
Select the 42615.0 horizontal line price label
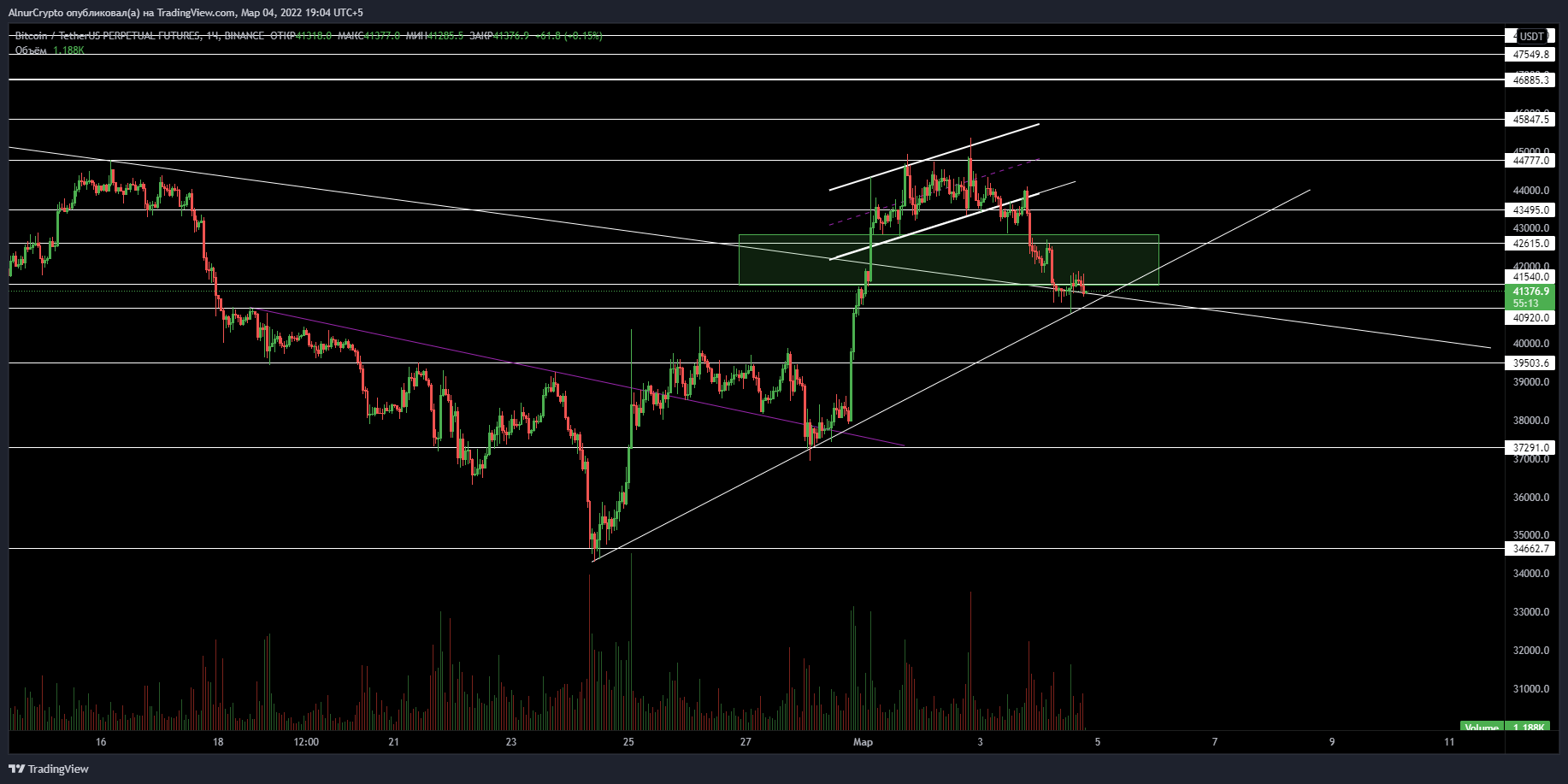1530,244
